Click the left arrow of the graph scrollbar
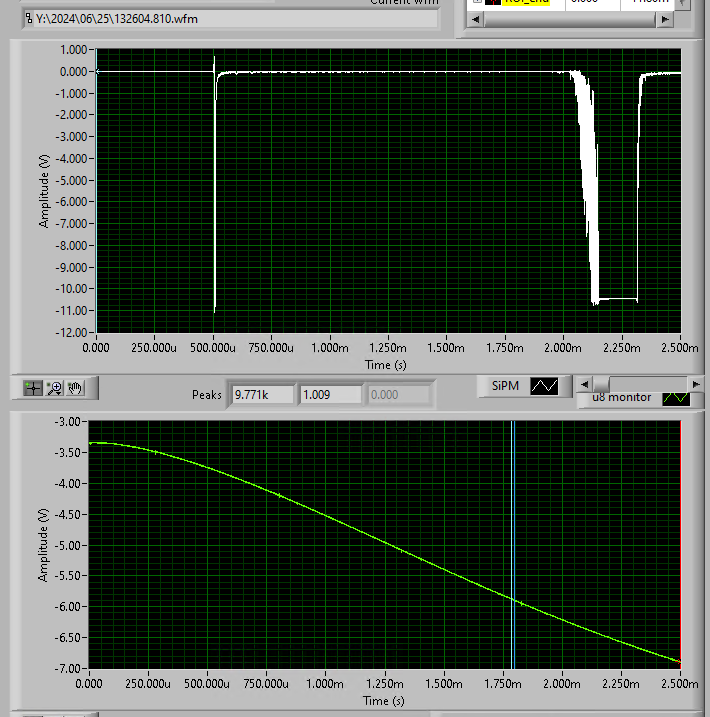Viewport: 710px width, 717px height. click(584, 385)
